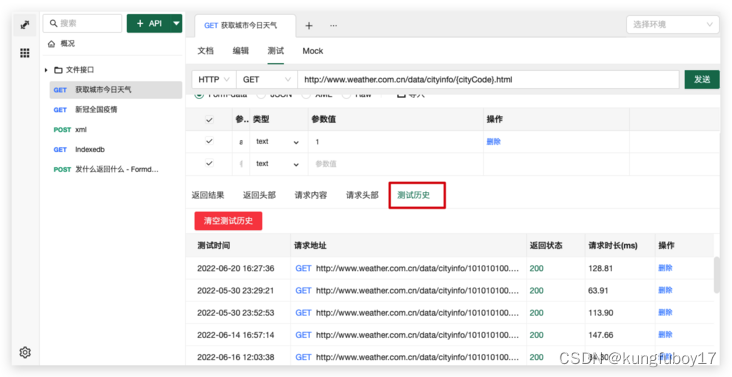Delete history record from 2022-05-30 23:29:21
This screenshot has width=732, height=377.
coord(665,290)
